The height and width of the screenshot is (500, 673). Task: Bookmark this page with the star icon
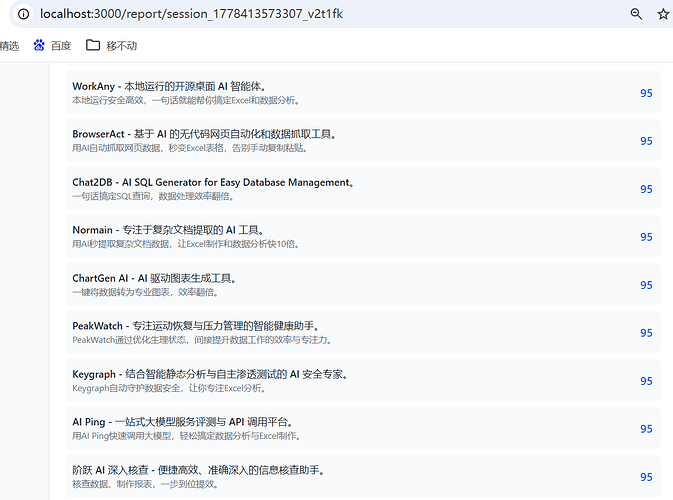pyautogui.click(x=663, y=14)
